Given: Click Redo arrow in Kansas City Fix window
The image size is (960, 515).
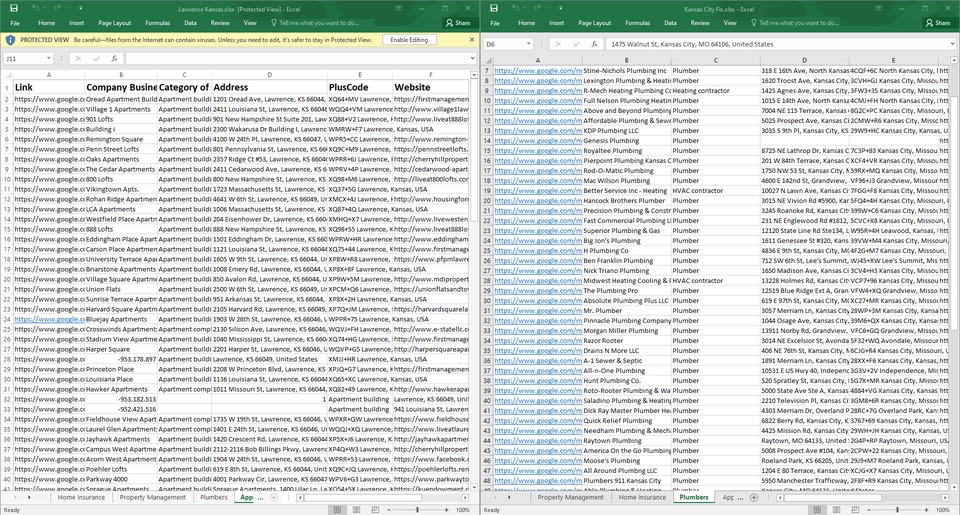Looking at the screenshot, I should [537, 8].
